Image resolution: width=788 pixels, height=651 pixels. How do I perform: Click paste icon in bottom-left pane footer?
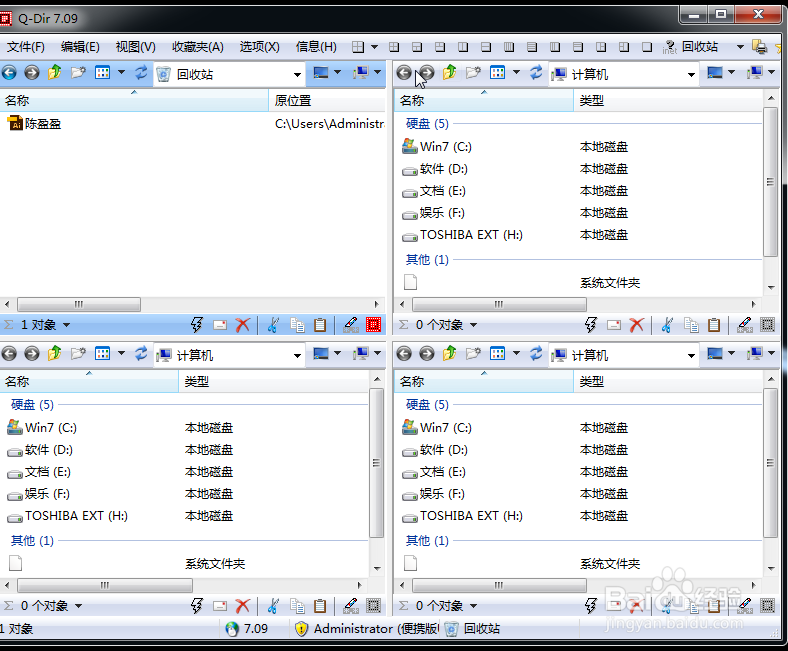tap(320, 606)
